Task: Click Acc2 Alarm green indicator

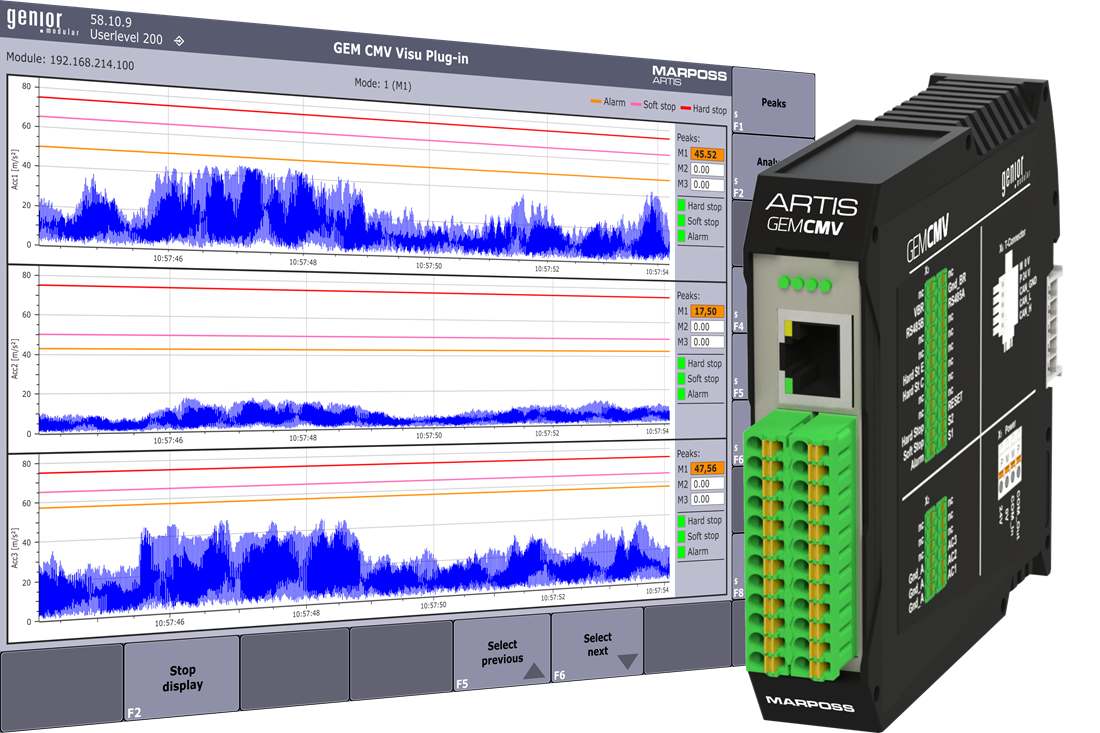Action: [681, 394]
